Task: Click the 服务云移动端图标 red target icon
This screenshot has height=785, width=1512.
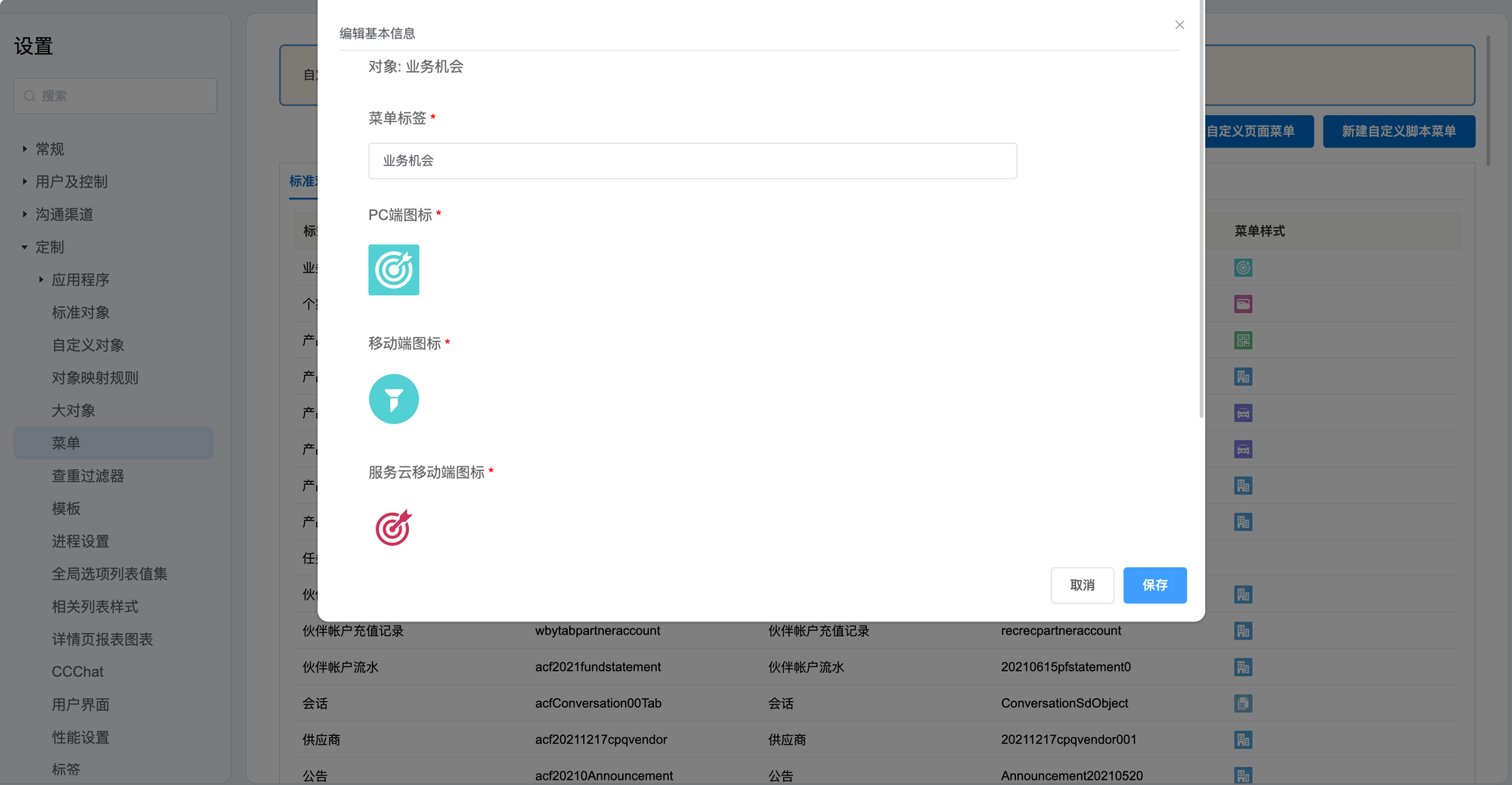Action: point(393,528)
